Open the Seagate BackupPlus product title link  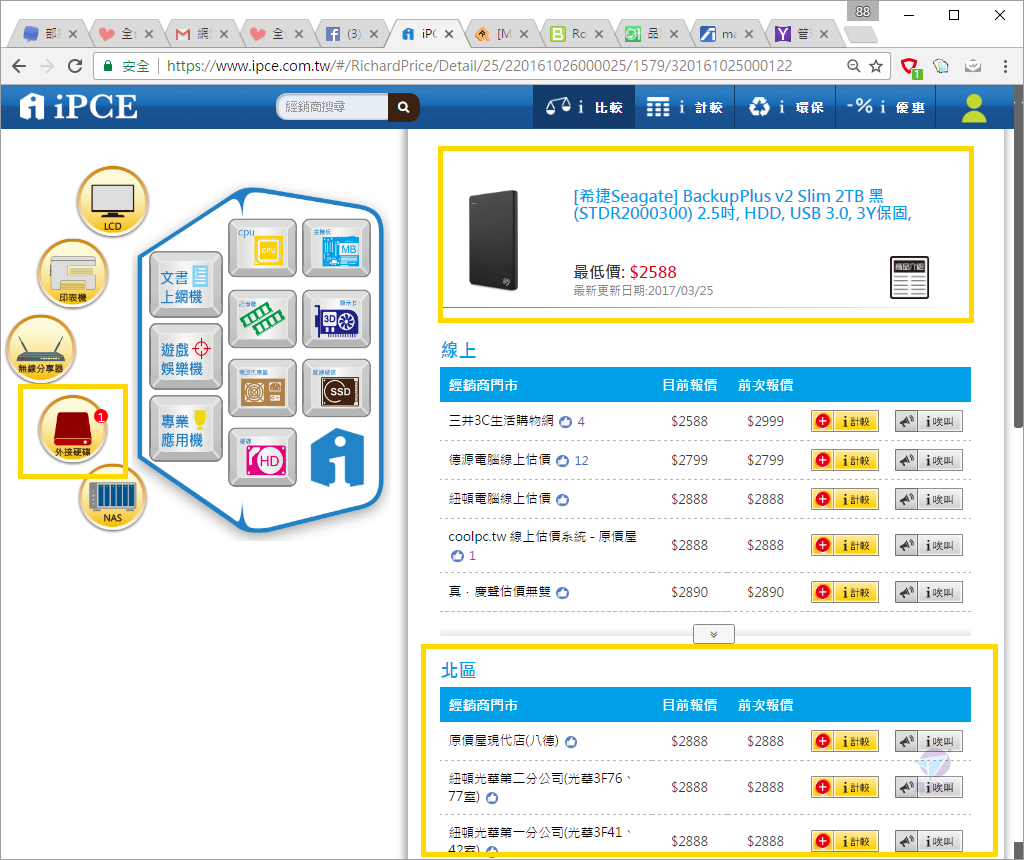(x=742, y=205)
